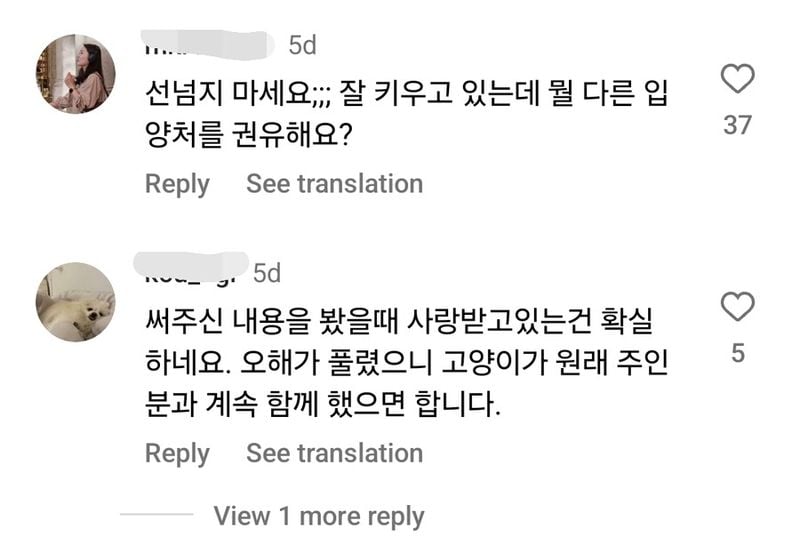The image size is (800, 554).
Task: Reply to the white dog user's comment
Action: (177, 454)
